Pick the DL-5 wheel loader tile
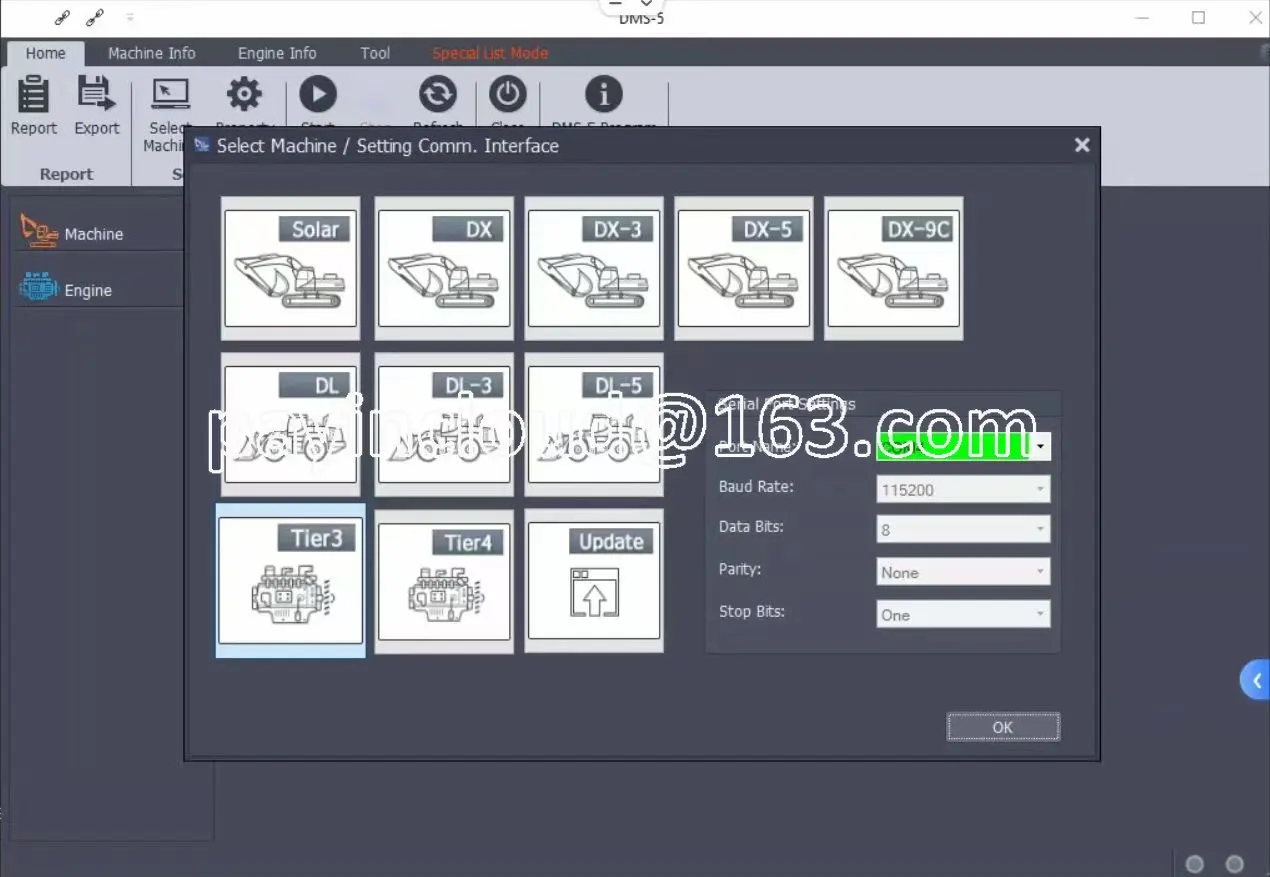The height and width of the screenshot is (877, 1270). [x=594, y=424]
